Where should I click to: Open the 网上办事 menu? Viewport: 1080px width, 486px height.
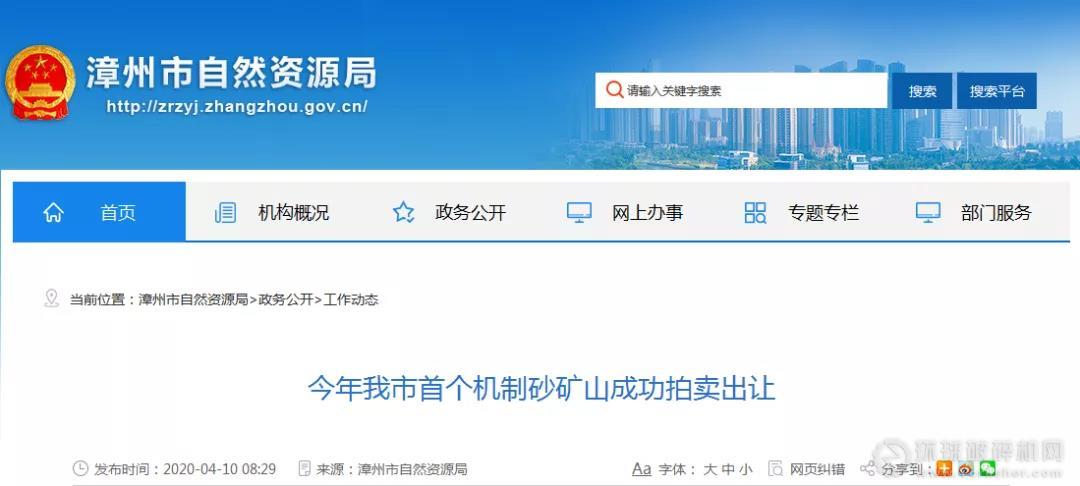coord(627,213)
